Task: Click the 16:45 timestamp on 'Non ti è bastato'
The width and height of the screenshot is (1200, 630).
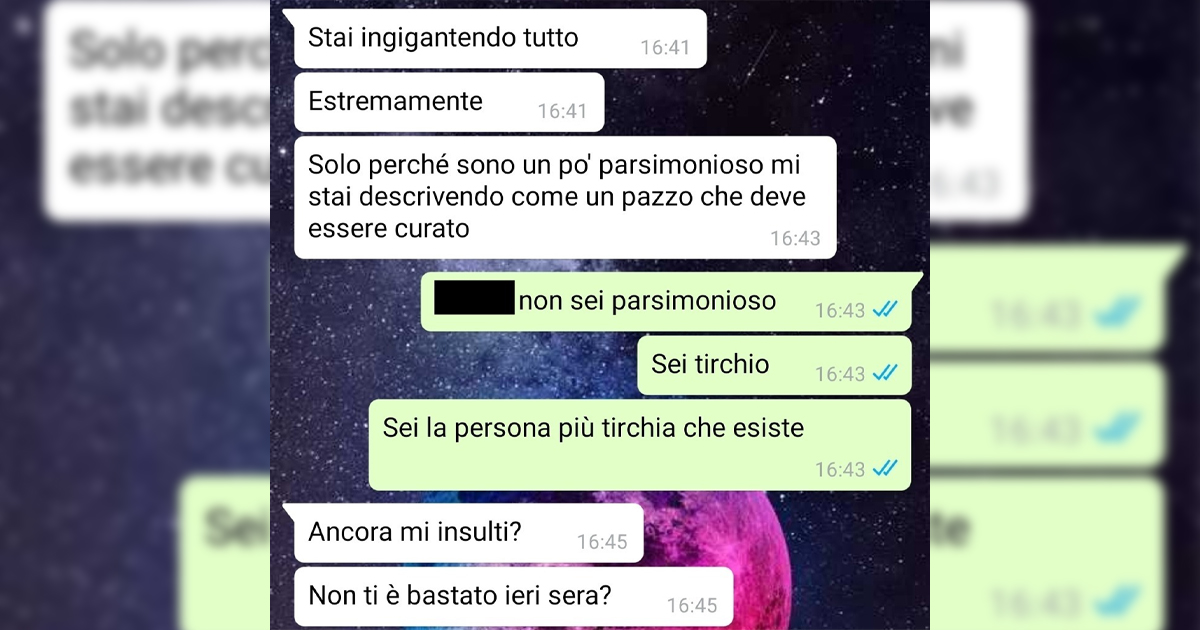Action: [692, 605]
